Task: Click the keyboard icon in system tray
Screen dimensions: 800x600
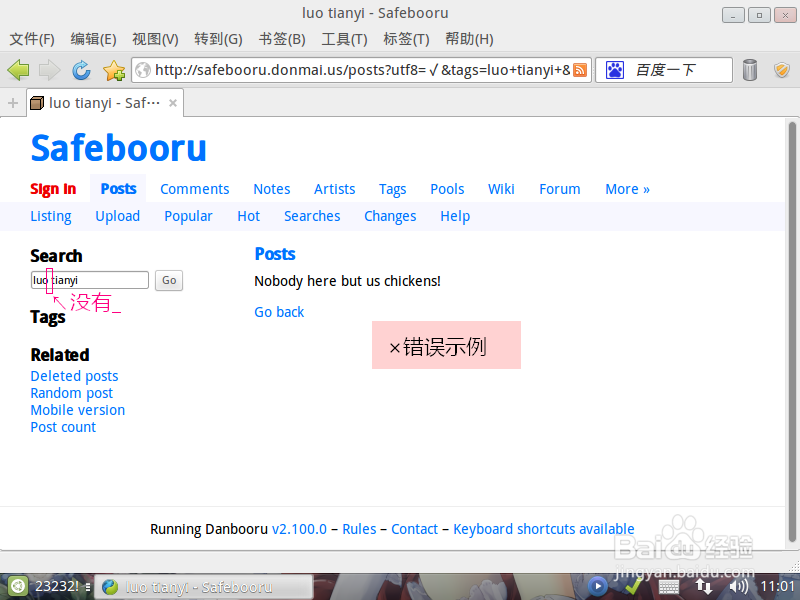Action: tap(668, 587)
